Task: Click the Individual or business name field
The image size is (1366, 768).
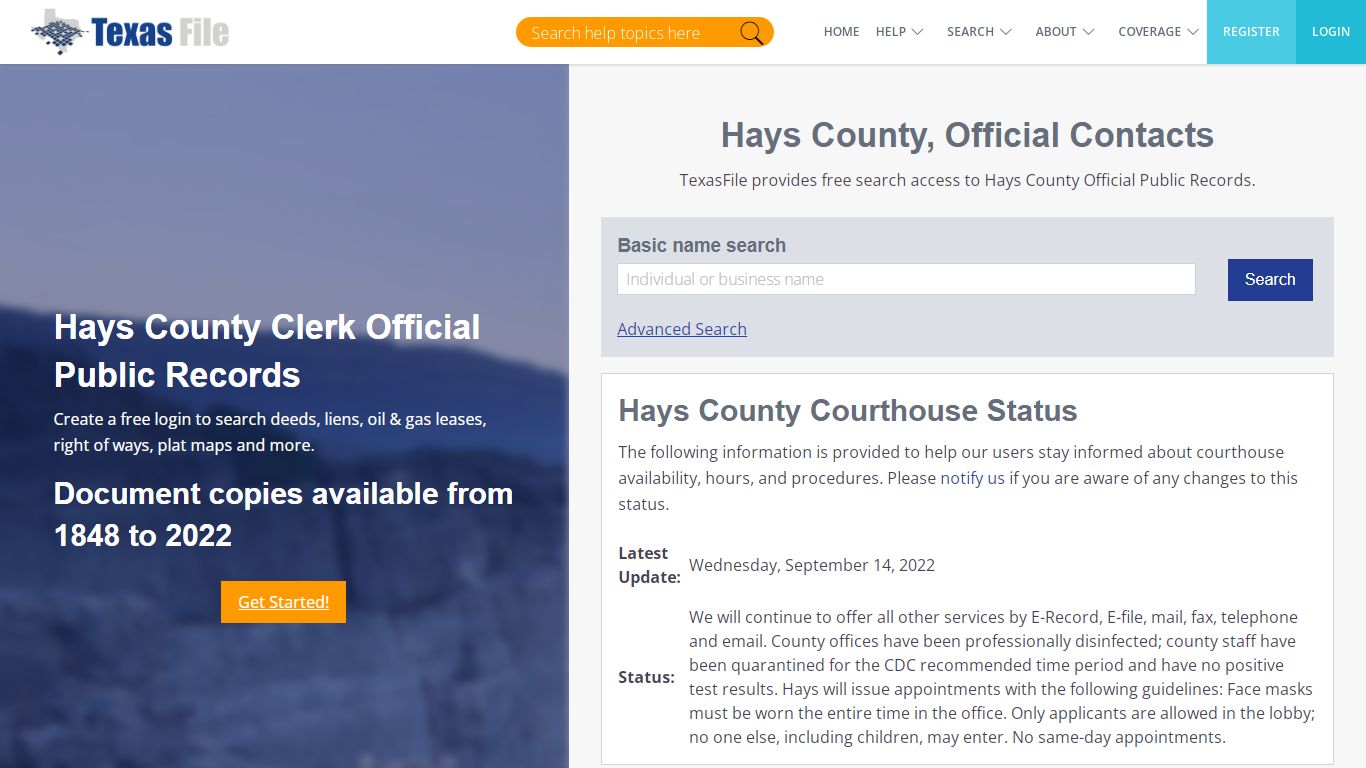Action: (x=906, y=279)
